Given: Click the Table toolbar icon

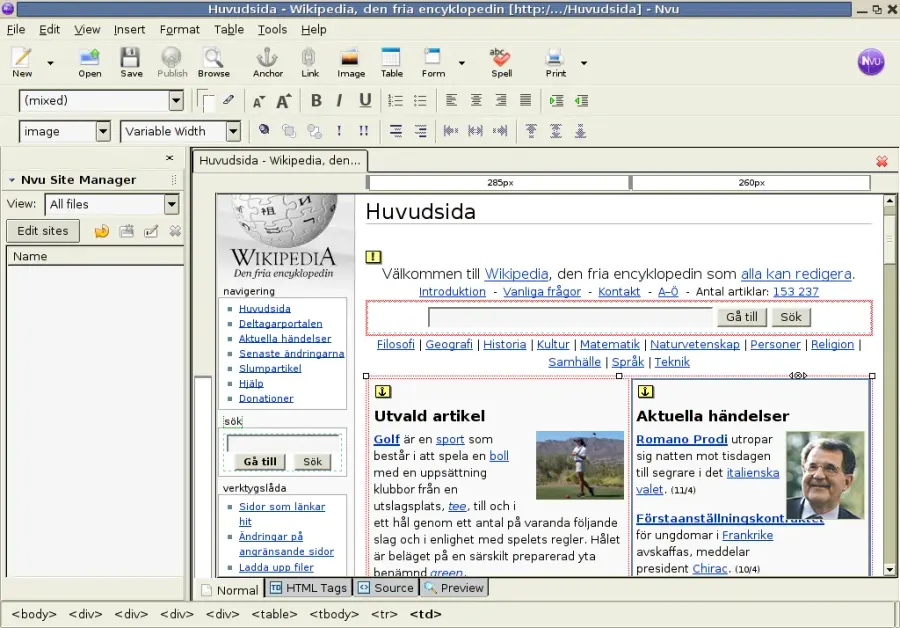Looking at the screenshot, I should 391,62.
